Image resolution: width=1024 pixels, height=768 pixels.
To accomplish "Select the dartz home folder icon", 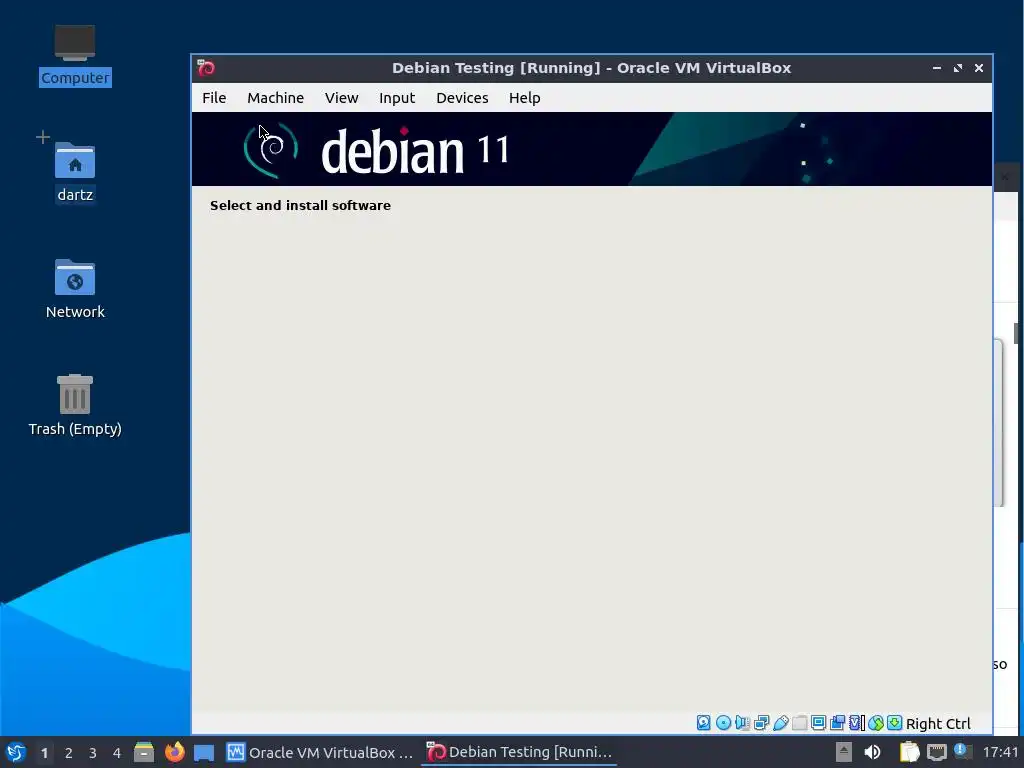I will tap(74, 172).
